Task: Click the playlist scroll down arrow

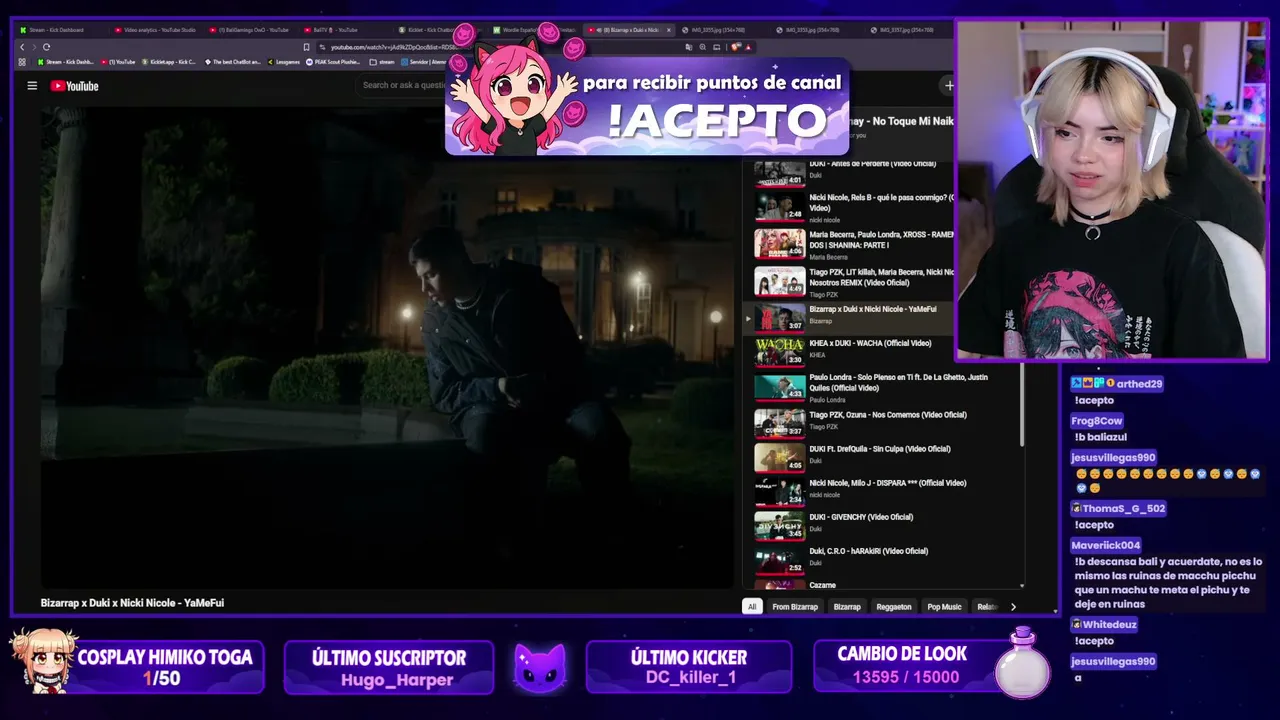Action: tap(1022, 586)
